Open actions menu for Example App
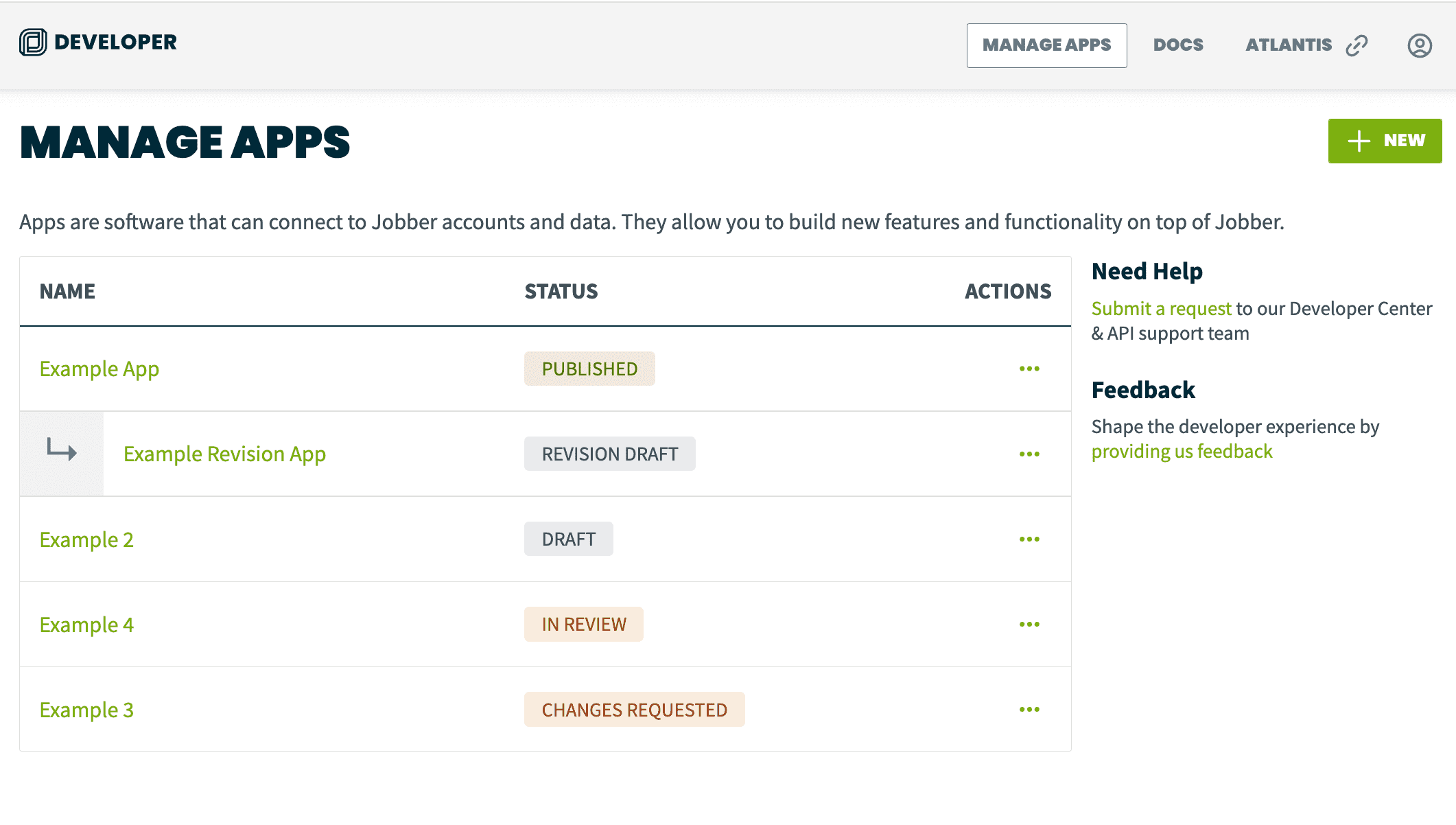The image size is (1456, 825). coord(1029,369)
